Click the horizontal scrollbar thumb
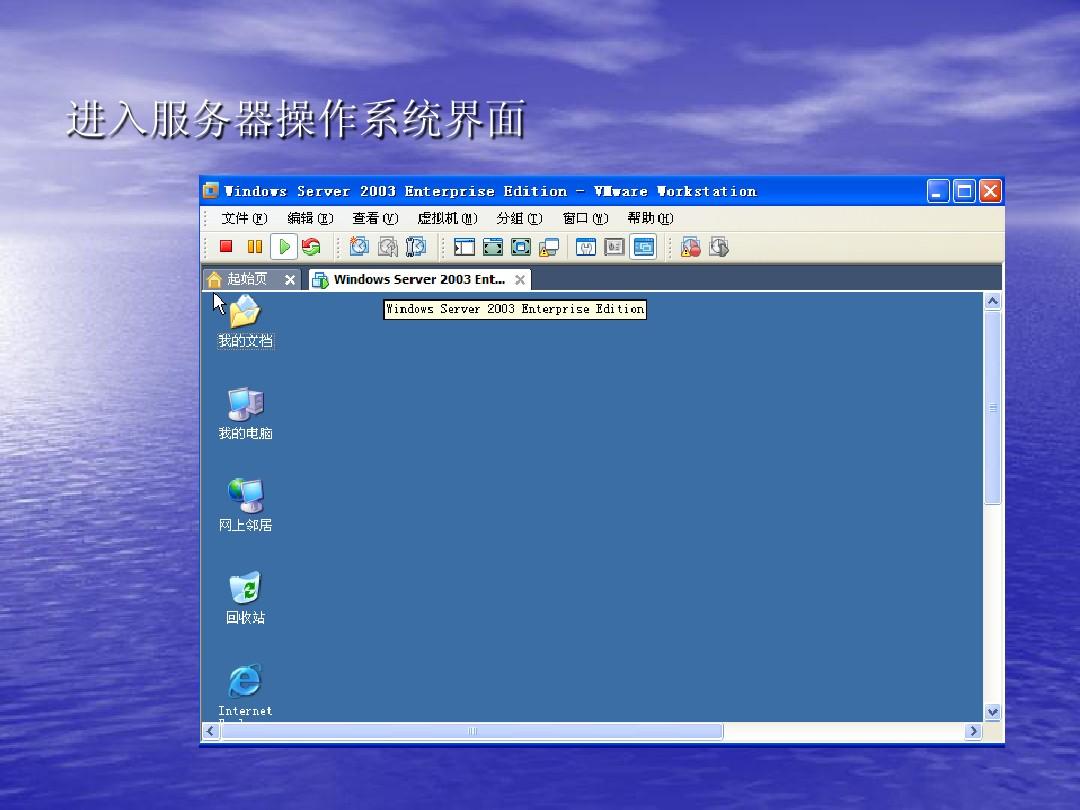Image resolution: width=1080 pixels, height=810 pixels. 472,731
